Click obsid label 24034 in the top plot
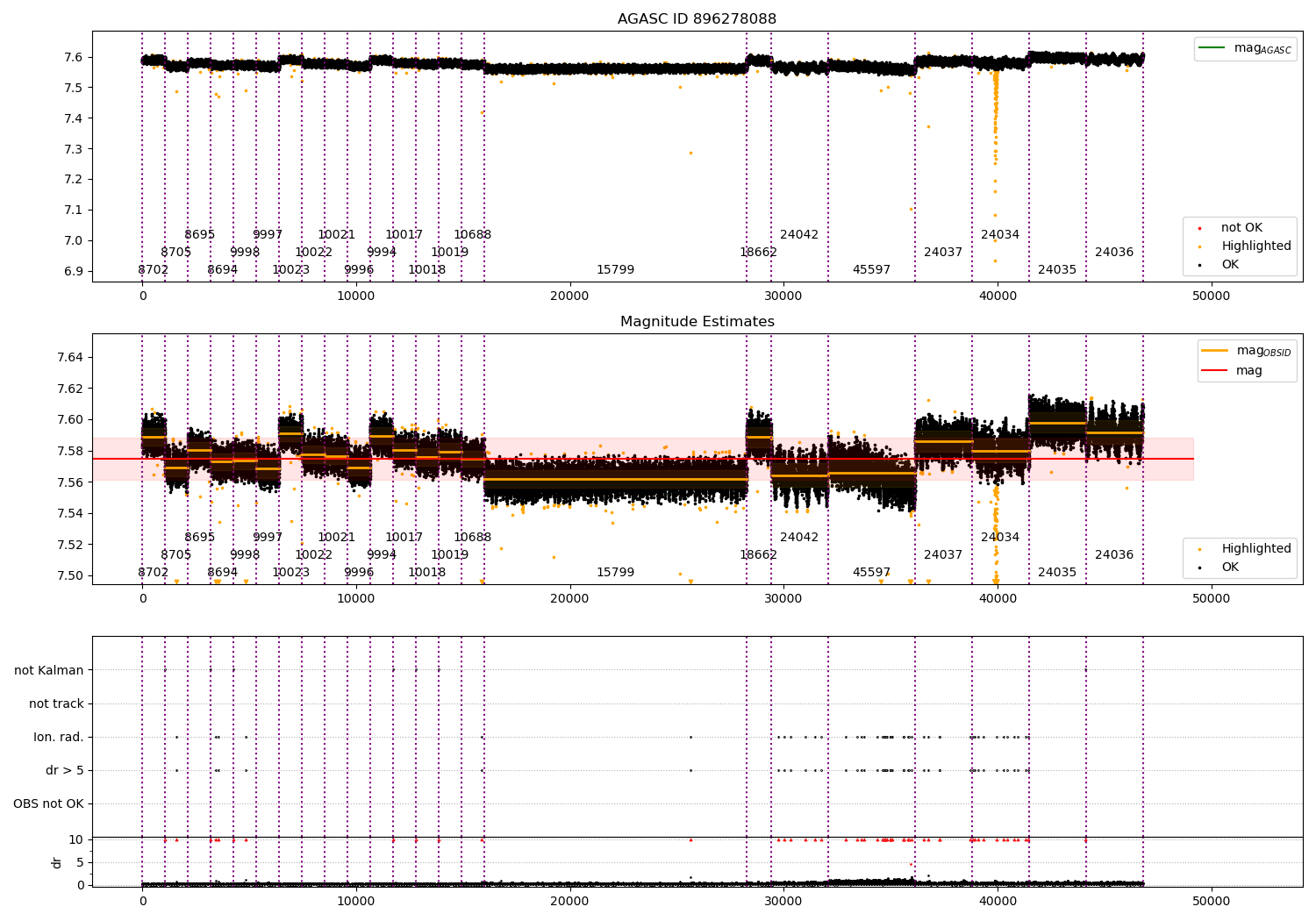This screenshot has width=1316, height=921. click(1000, 235)
